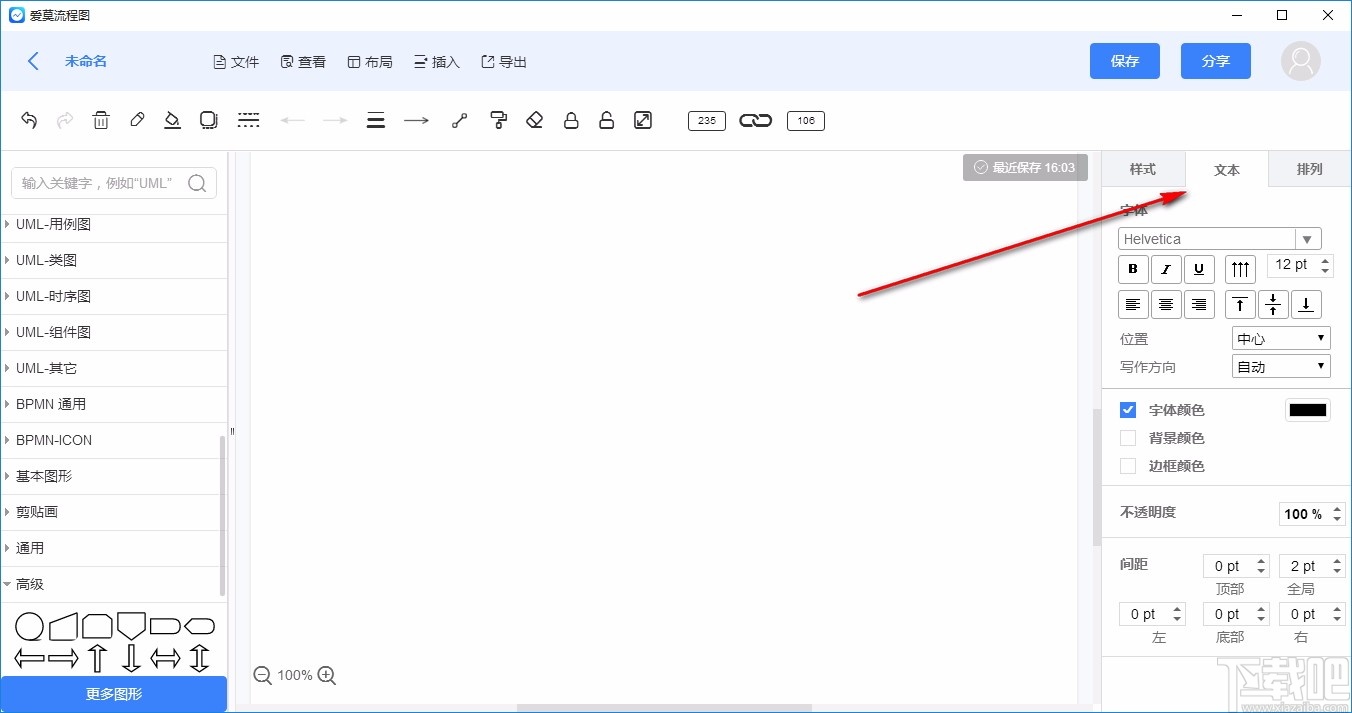Select the pencil line color tool
This screenshot has width=1352, height=713.
click(137, 120)
